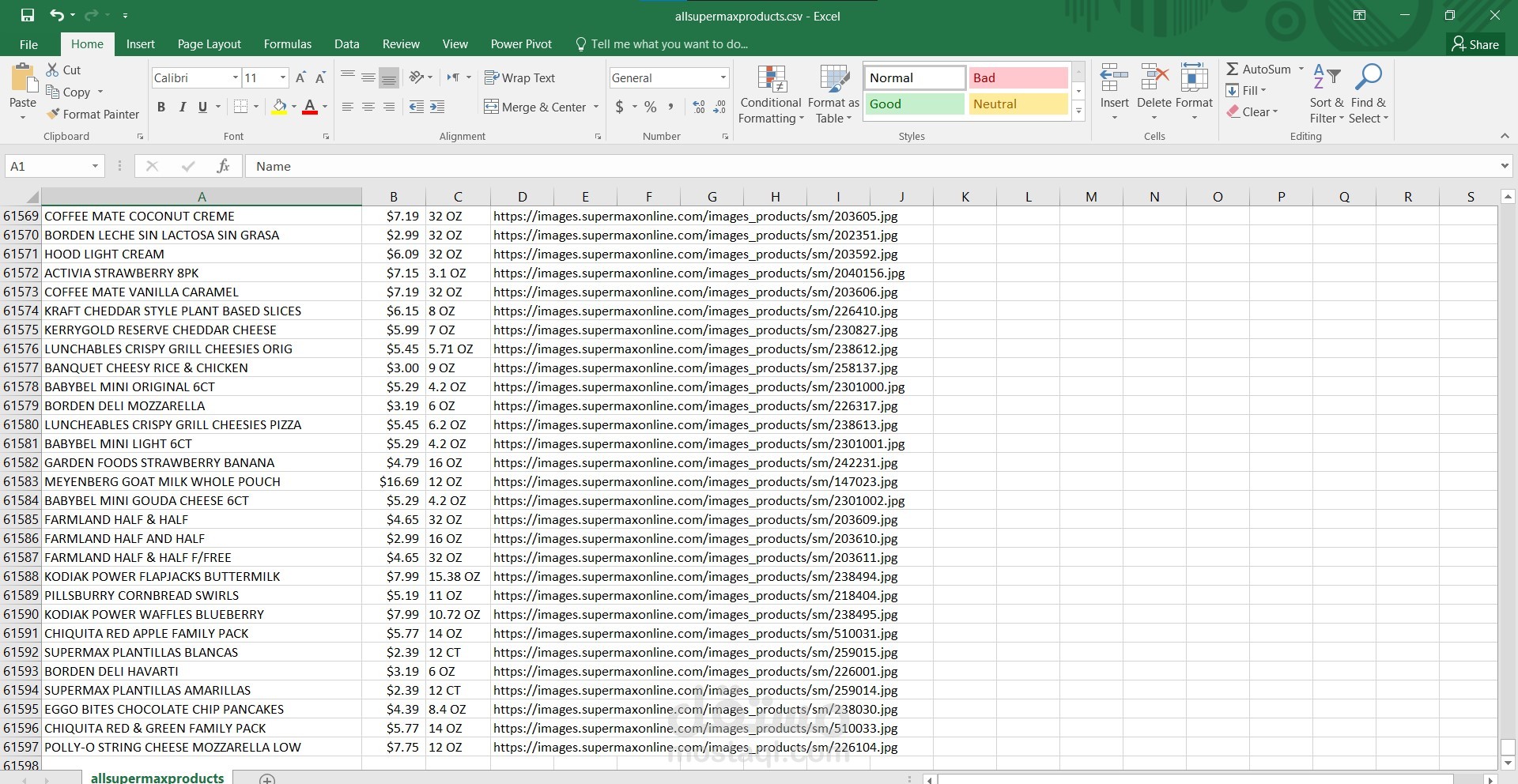Toggle Bold formatting
The height and width of the screenshot is (784, 1518).
point(161,107)
